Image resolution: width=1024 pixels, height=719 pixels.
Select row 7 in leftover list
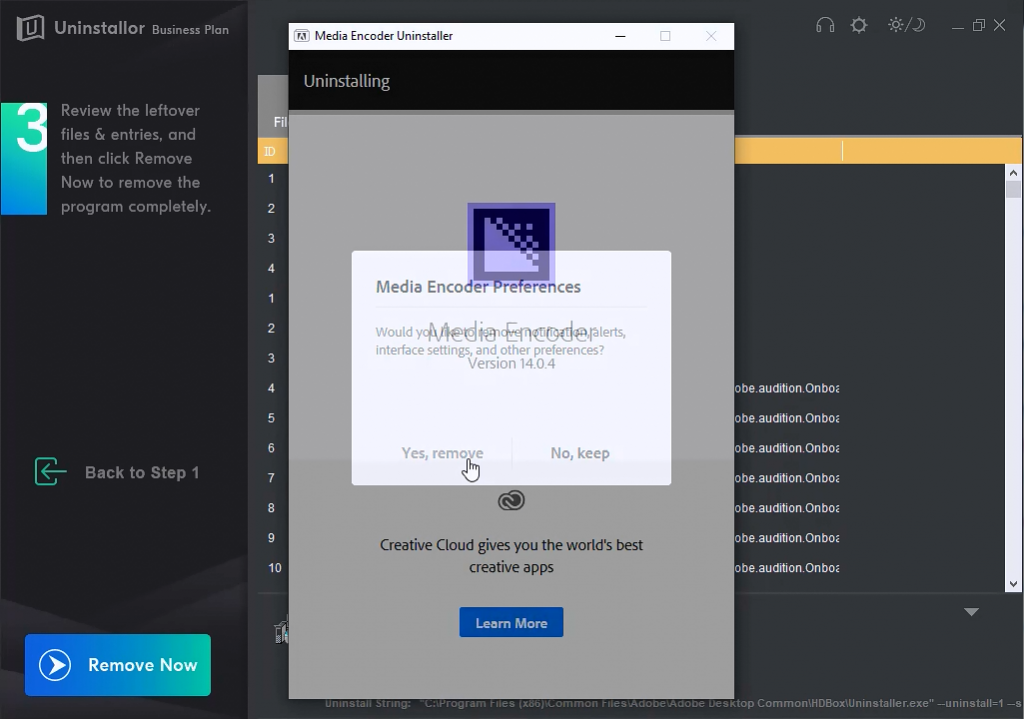click(x=271, y=478)
